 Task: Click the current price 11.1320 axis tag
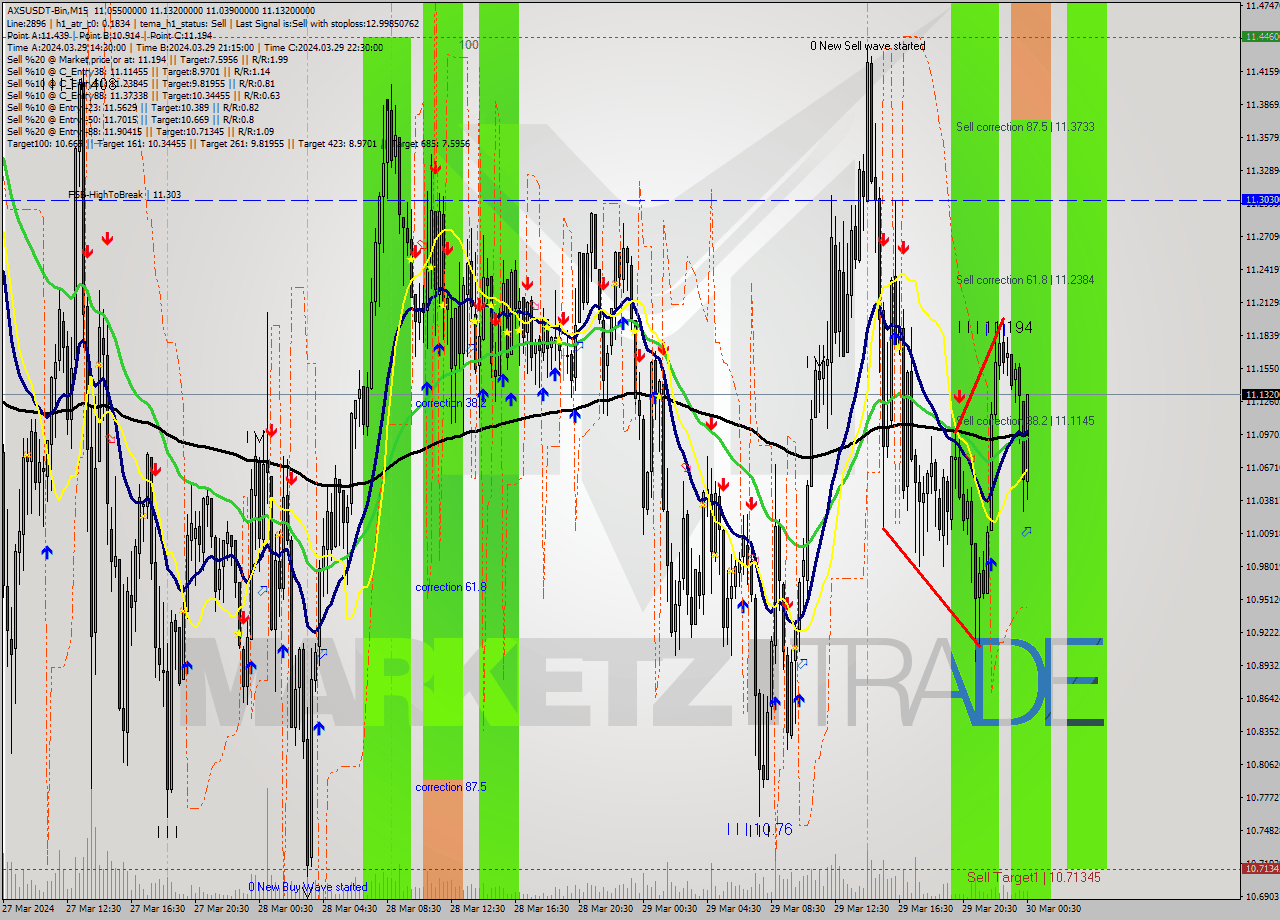point(1261,395)
